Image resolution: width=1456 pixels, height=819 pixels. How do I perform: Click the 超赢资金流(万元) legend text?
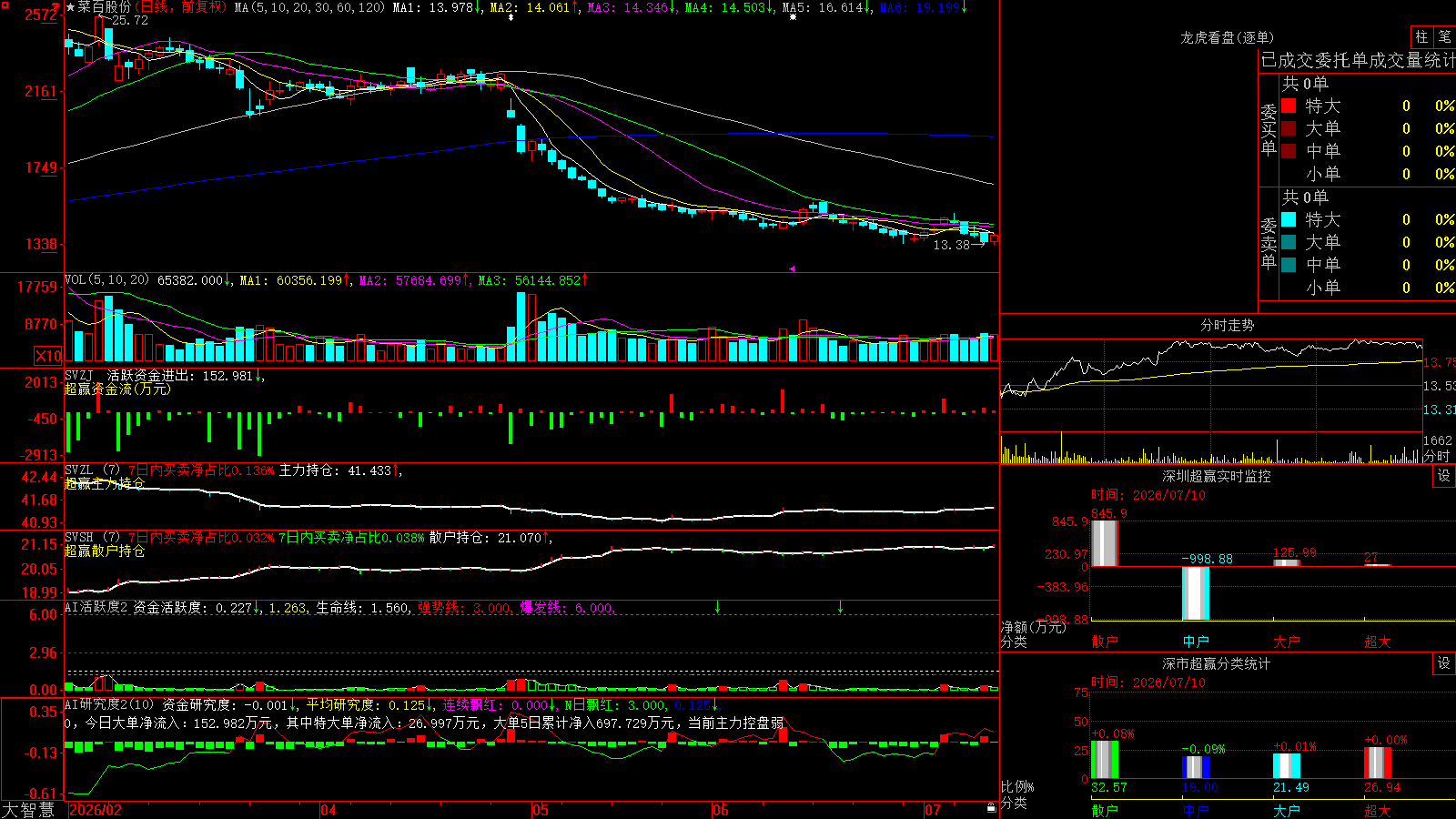point(117,389)
